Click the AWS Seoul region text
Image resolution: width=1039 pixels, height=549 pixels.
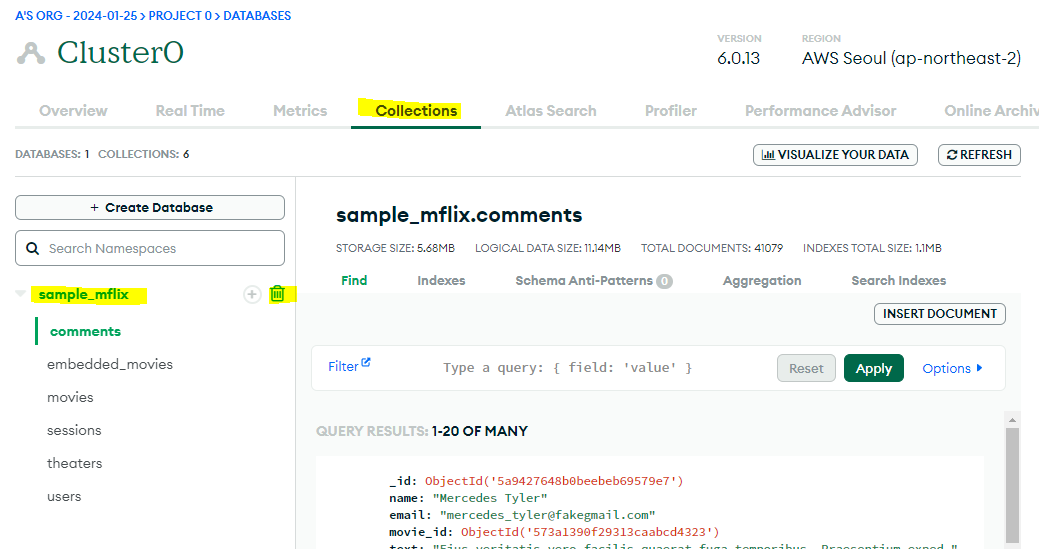[911, 58]
